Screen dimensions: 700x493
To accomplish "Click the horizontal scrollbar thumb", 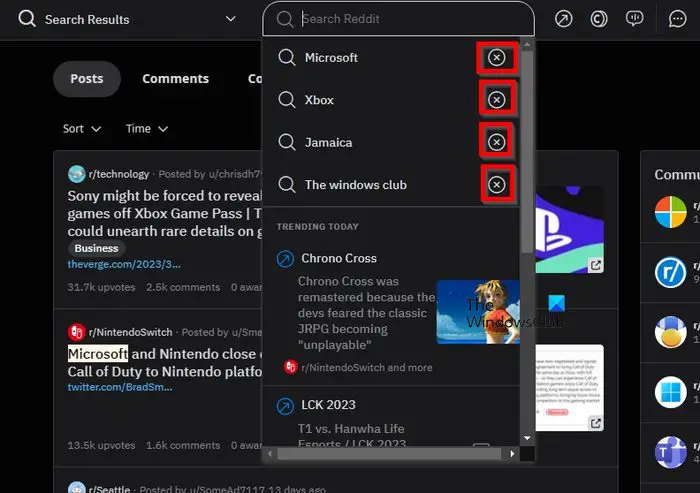I will pos(389,454).
